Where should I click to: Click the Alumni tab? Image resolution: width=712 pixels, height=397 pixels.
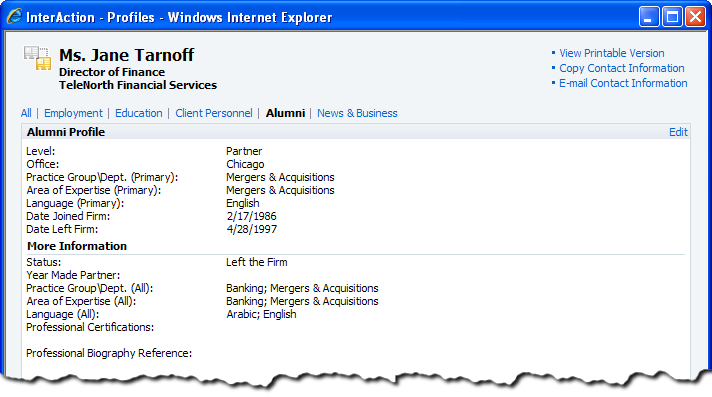tap(285, 113)
